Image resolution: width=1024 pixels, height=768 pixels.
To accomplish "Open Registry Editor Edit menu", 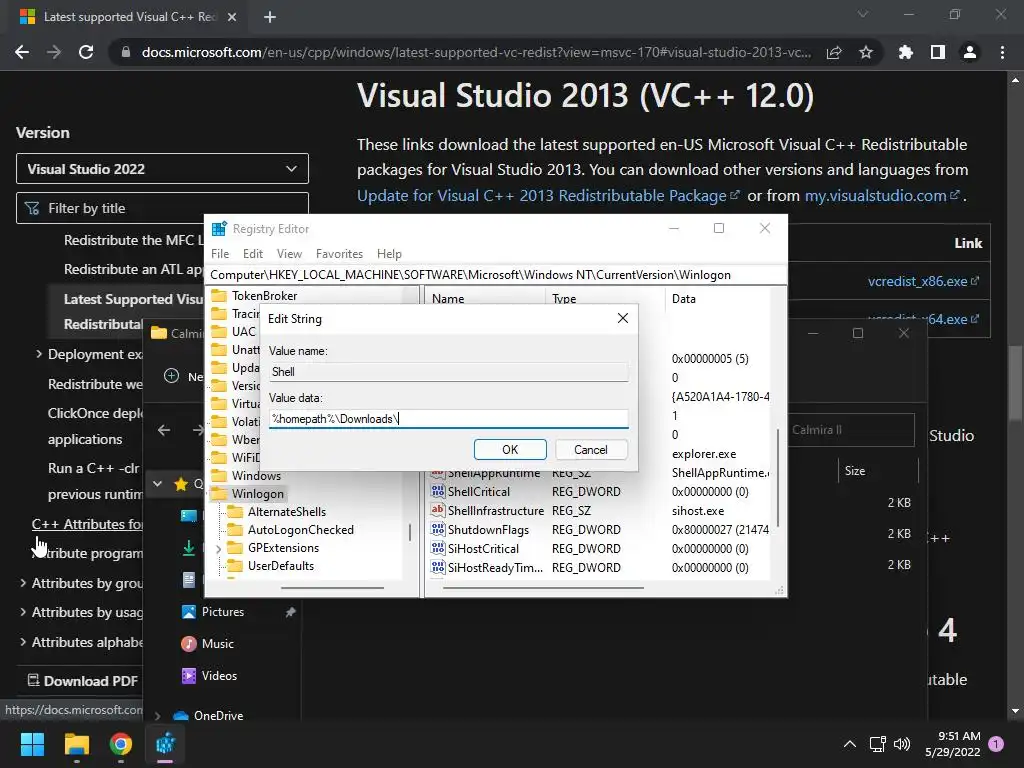I will [253, 253].
